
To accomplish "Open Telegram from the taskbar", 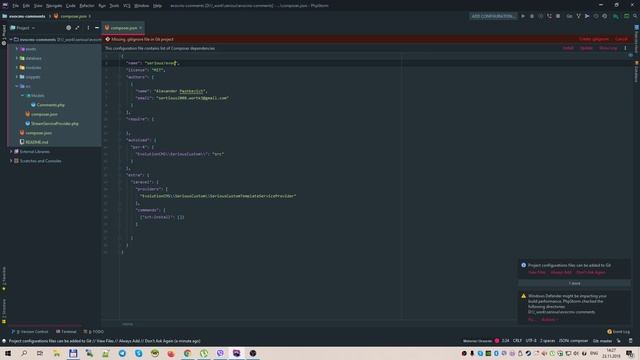I will pyautogui.click(x=122, y=353).
